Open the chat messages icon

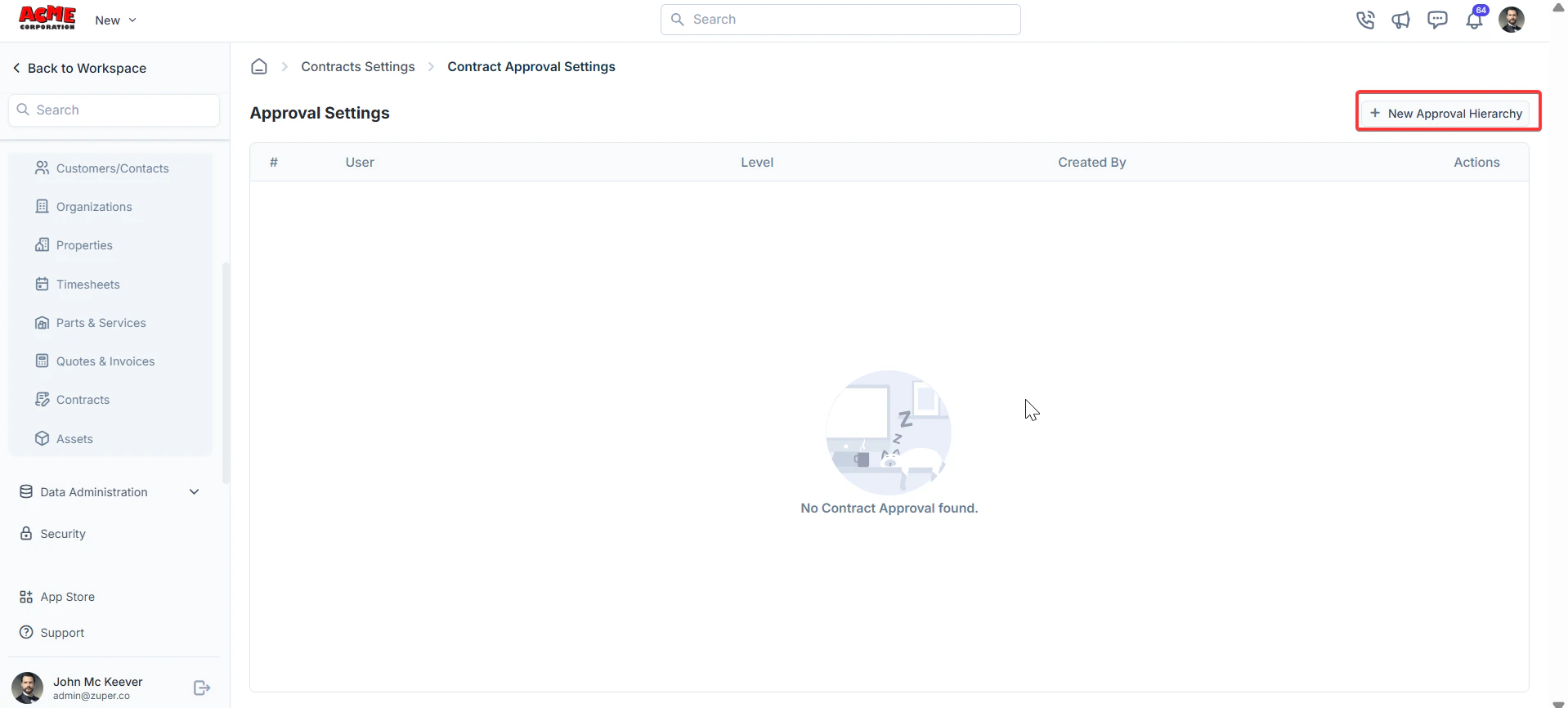(x=1437, y=20)
